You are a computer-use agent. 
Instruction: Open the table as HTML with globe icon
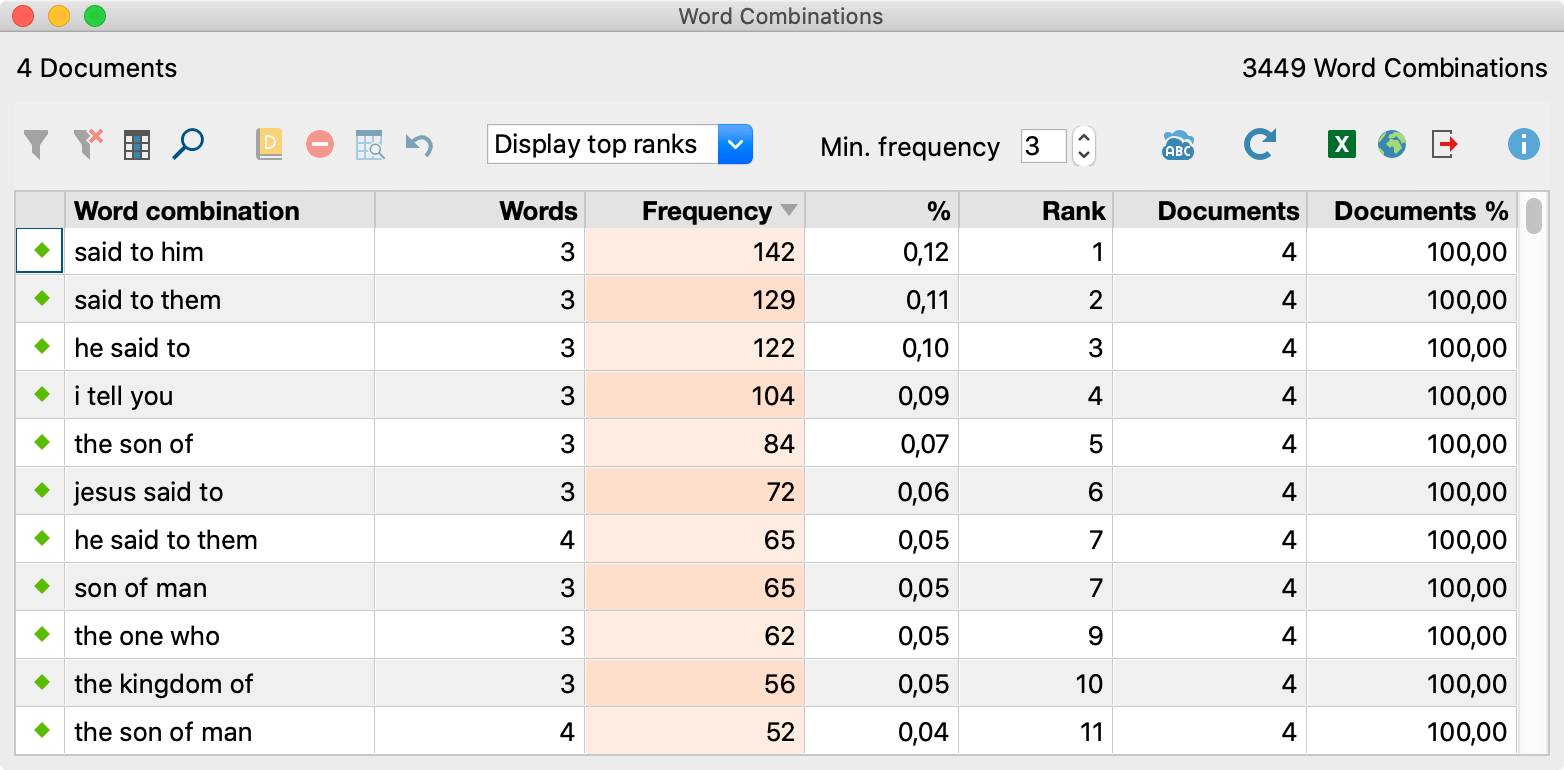tap(1391, 145)
